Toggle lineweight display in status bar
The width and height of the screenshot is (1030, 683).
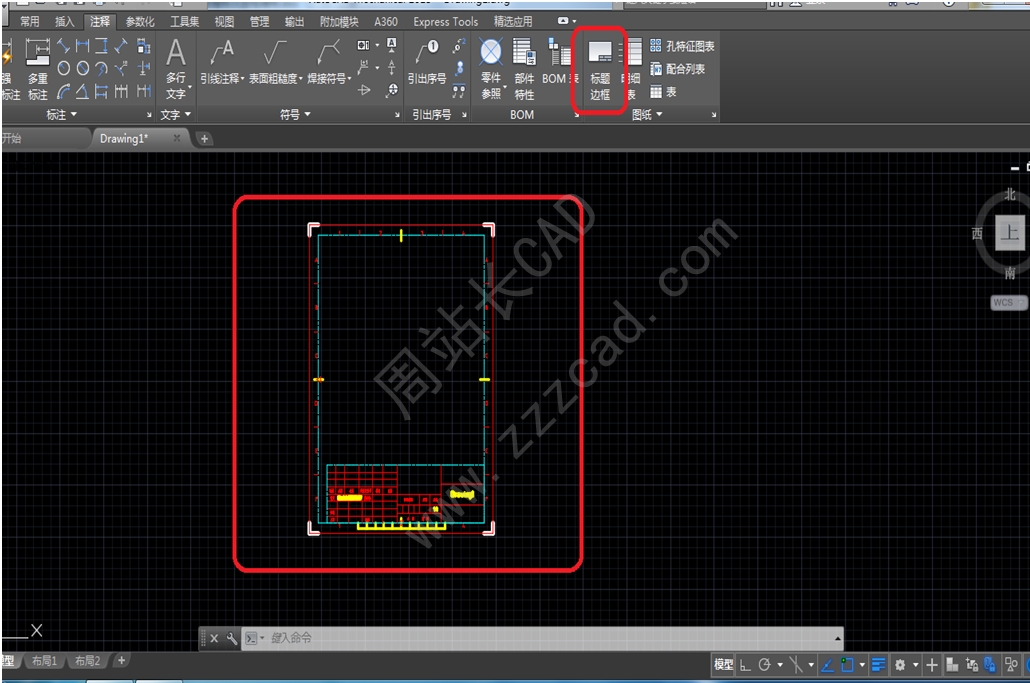[x=878, y=665]
